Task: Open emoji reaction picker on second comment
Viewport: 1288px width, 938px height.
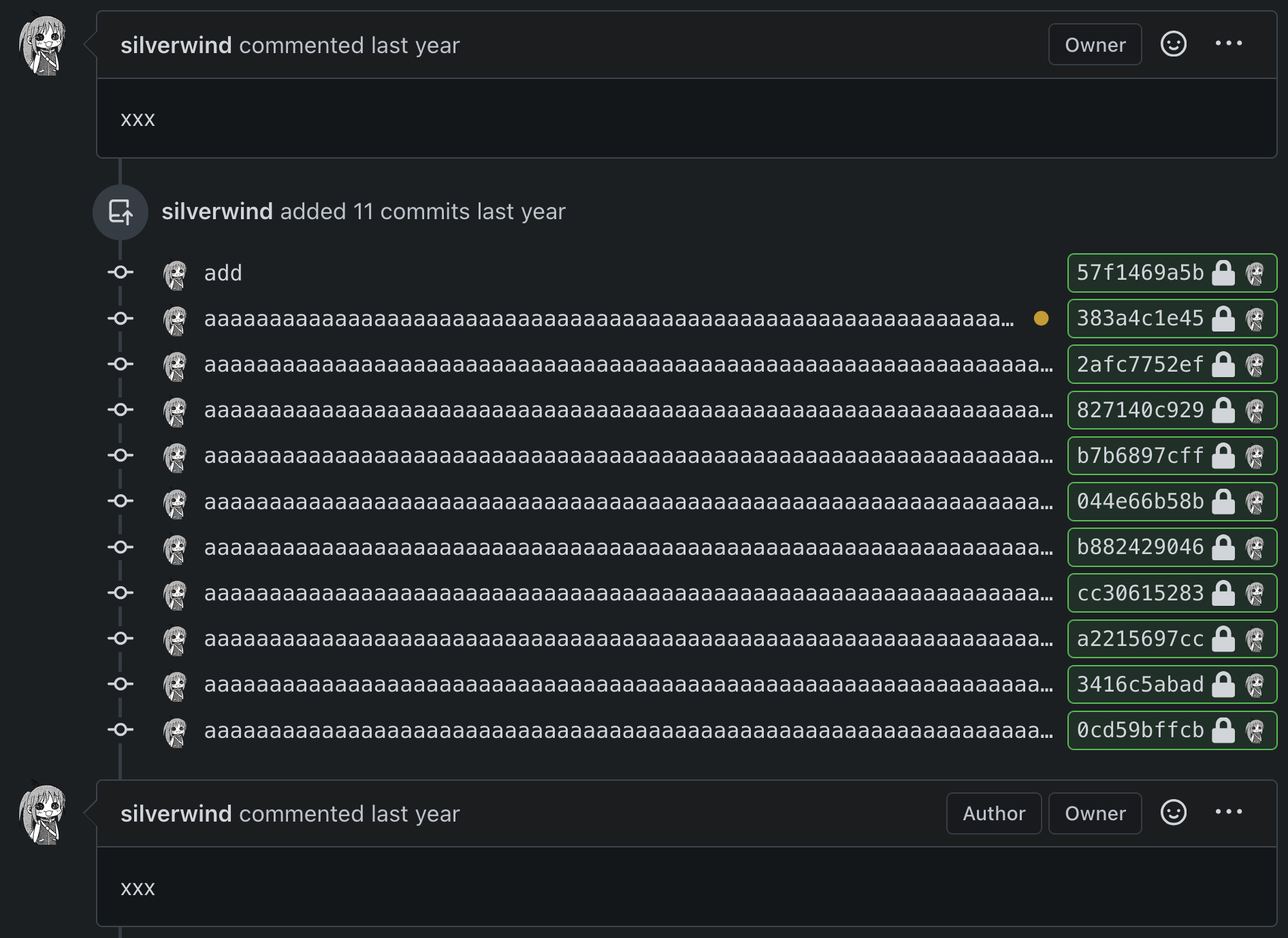Action: 1173,813
